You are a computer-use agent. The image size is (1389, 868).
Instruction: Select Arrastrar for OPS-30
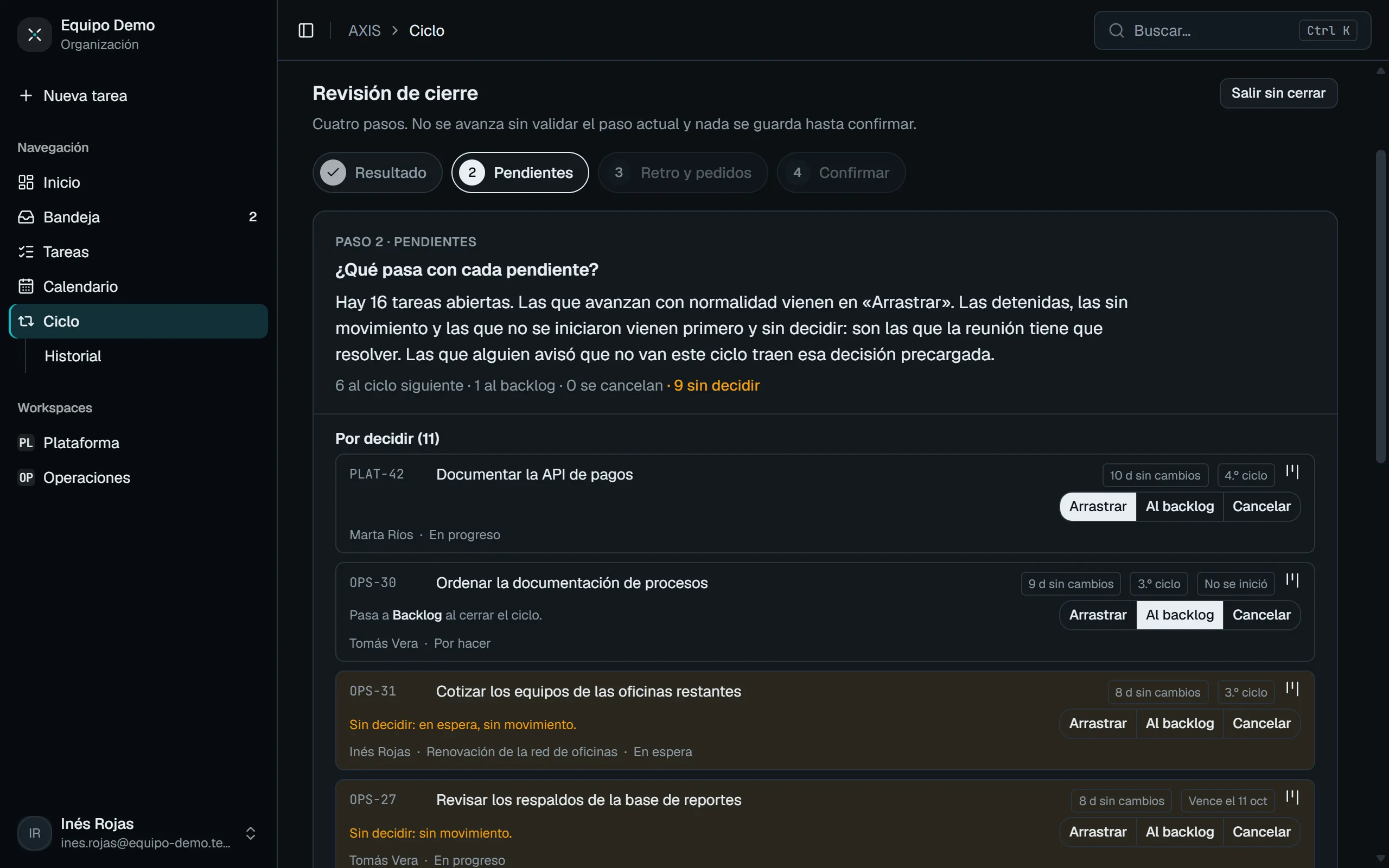(1098, 615)
